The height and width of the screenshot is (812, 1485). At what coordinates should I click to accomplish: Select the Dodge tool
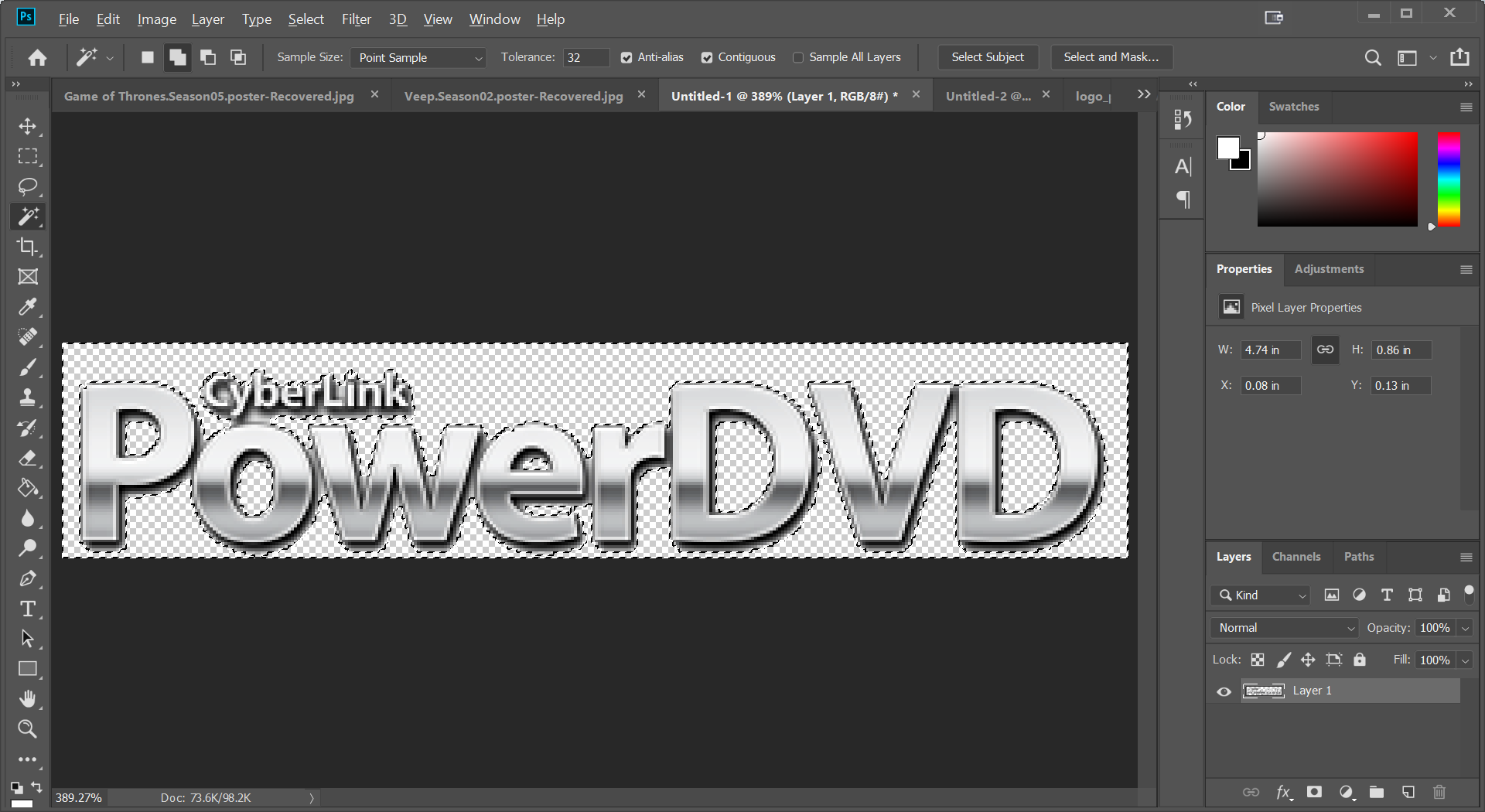pyautogui.click(x=28, y=548)
